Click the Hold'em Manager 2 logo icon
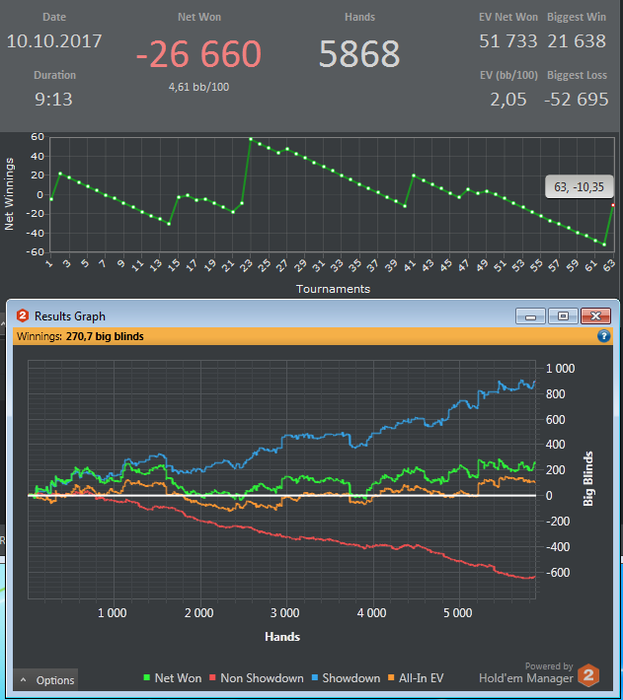The width and height of the screenshot is (623, 700). 588,675
